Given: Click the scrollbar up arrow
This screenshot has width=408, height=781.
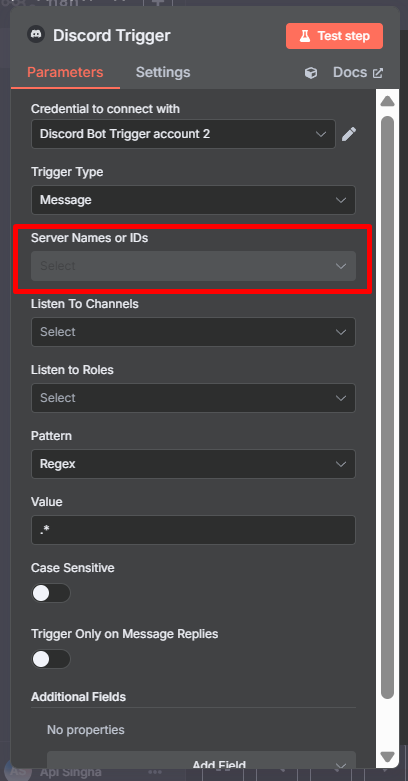Looking at the screenshot, I should tap(387, 102).
